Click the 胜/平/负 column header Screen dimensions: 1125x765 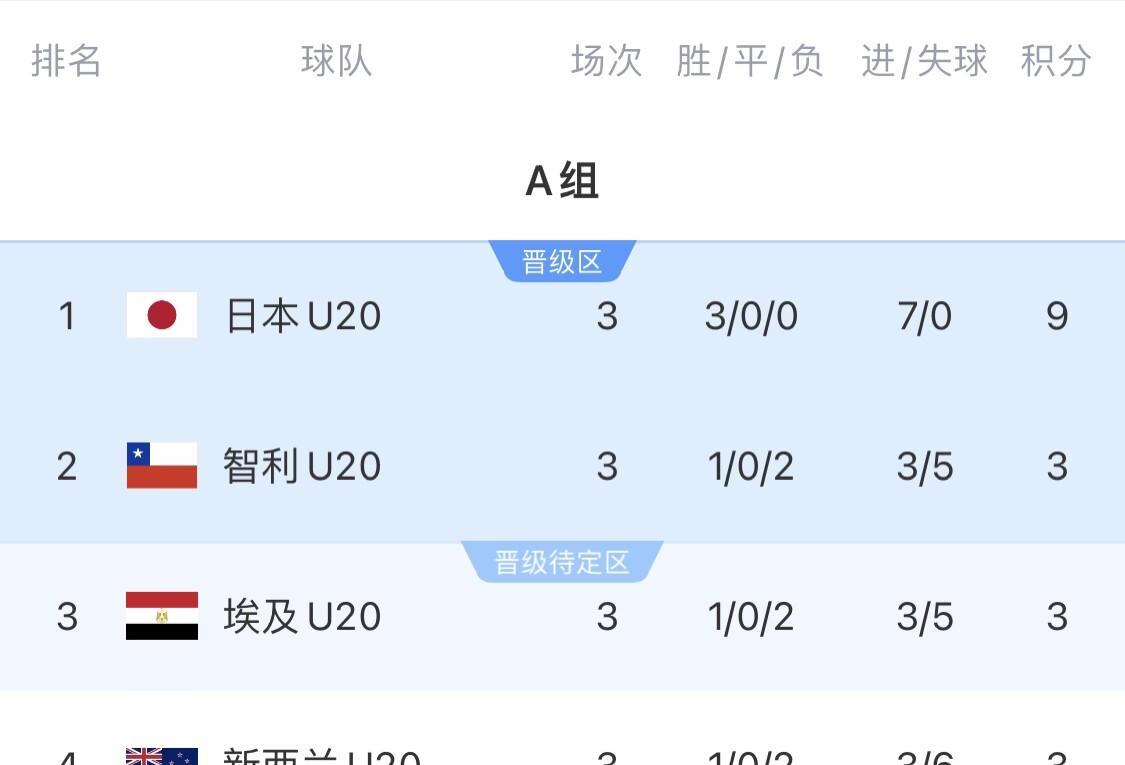(x=750, y=61)
